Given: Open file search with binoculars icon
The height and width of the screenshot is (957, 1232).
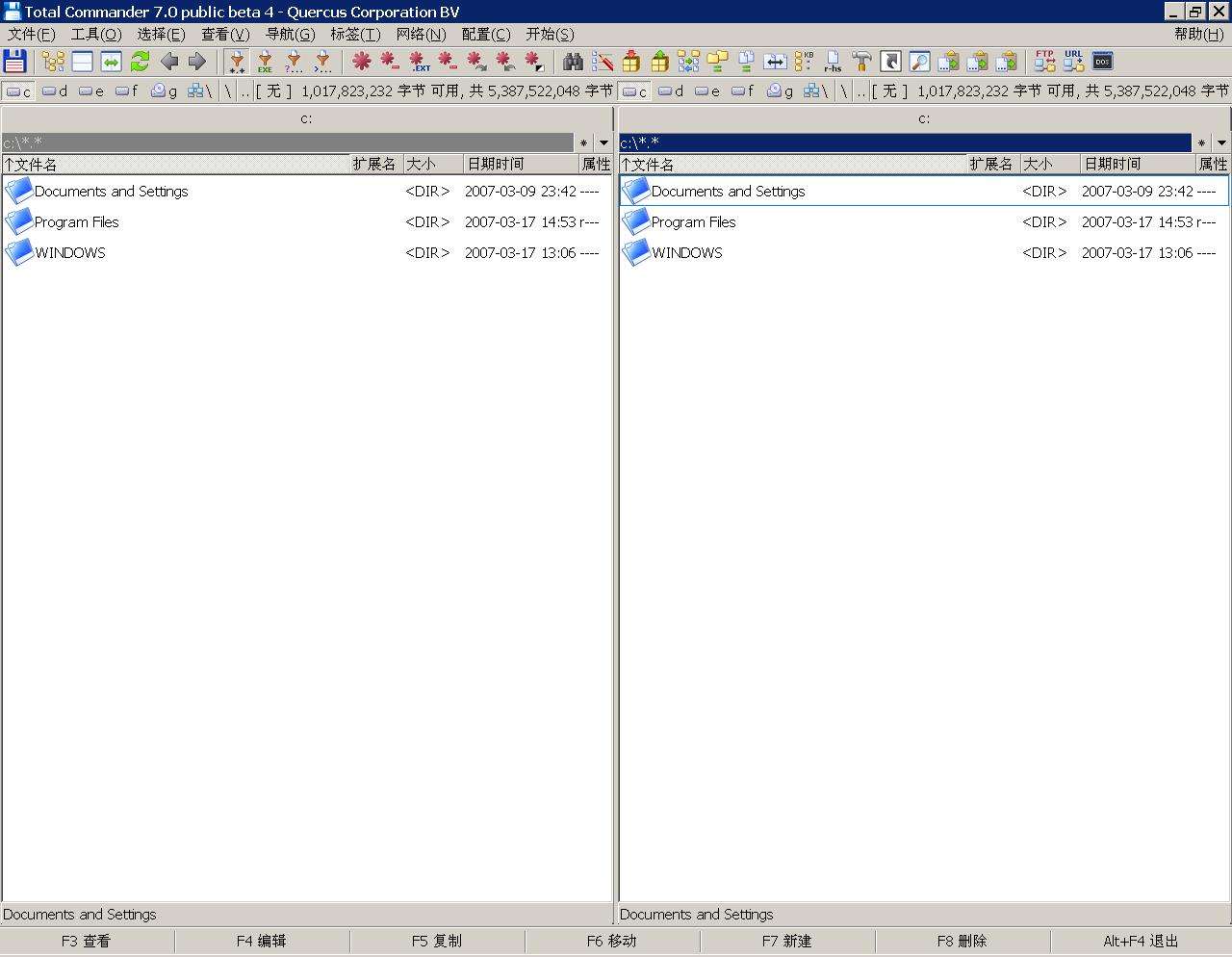Looking at the screenshot, I should tap(574, 62).
